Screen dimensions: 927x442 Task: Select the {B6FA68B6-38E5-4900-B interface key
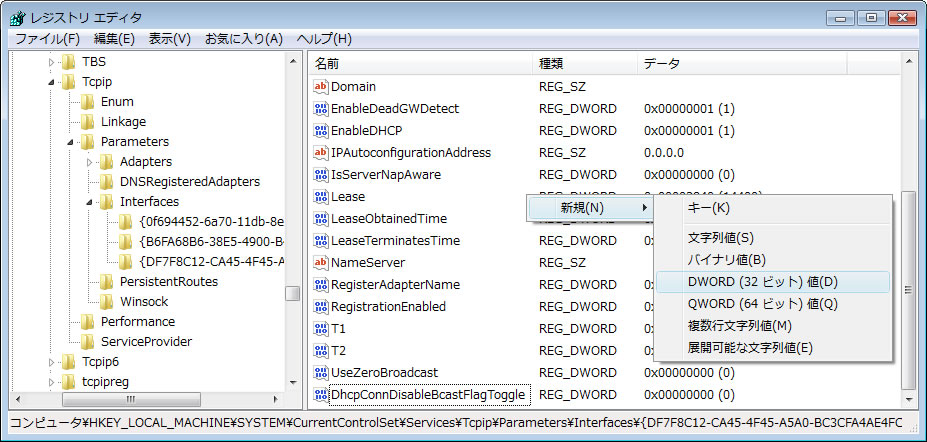pos(212,242)
